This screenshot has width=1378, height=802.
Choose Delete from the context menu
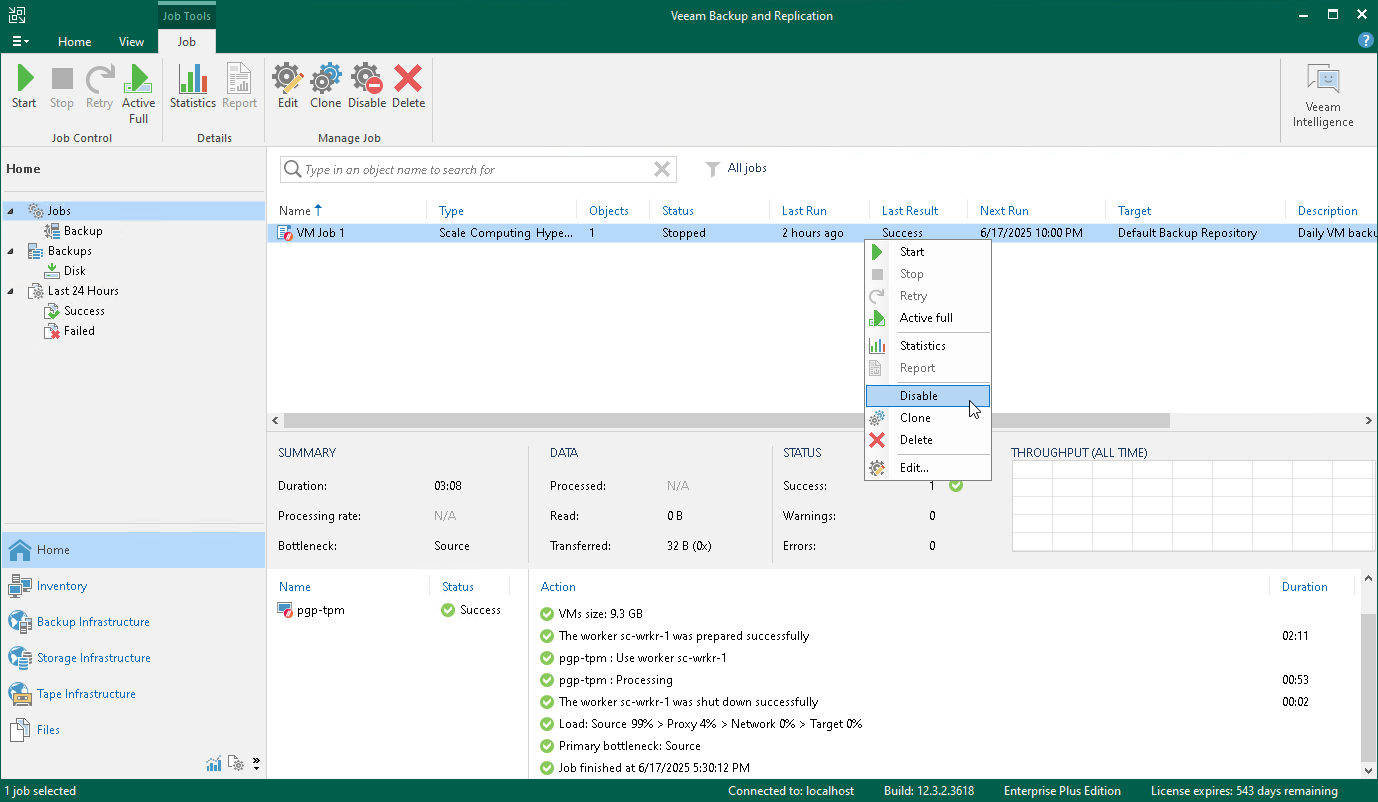pyautogui.click(x=928, y=440)
